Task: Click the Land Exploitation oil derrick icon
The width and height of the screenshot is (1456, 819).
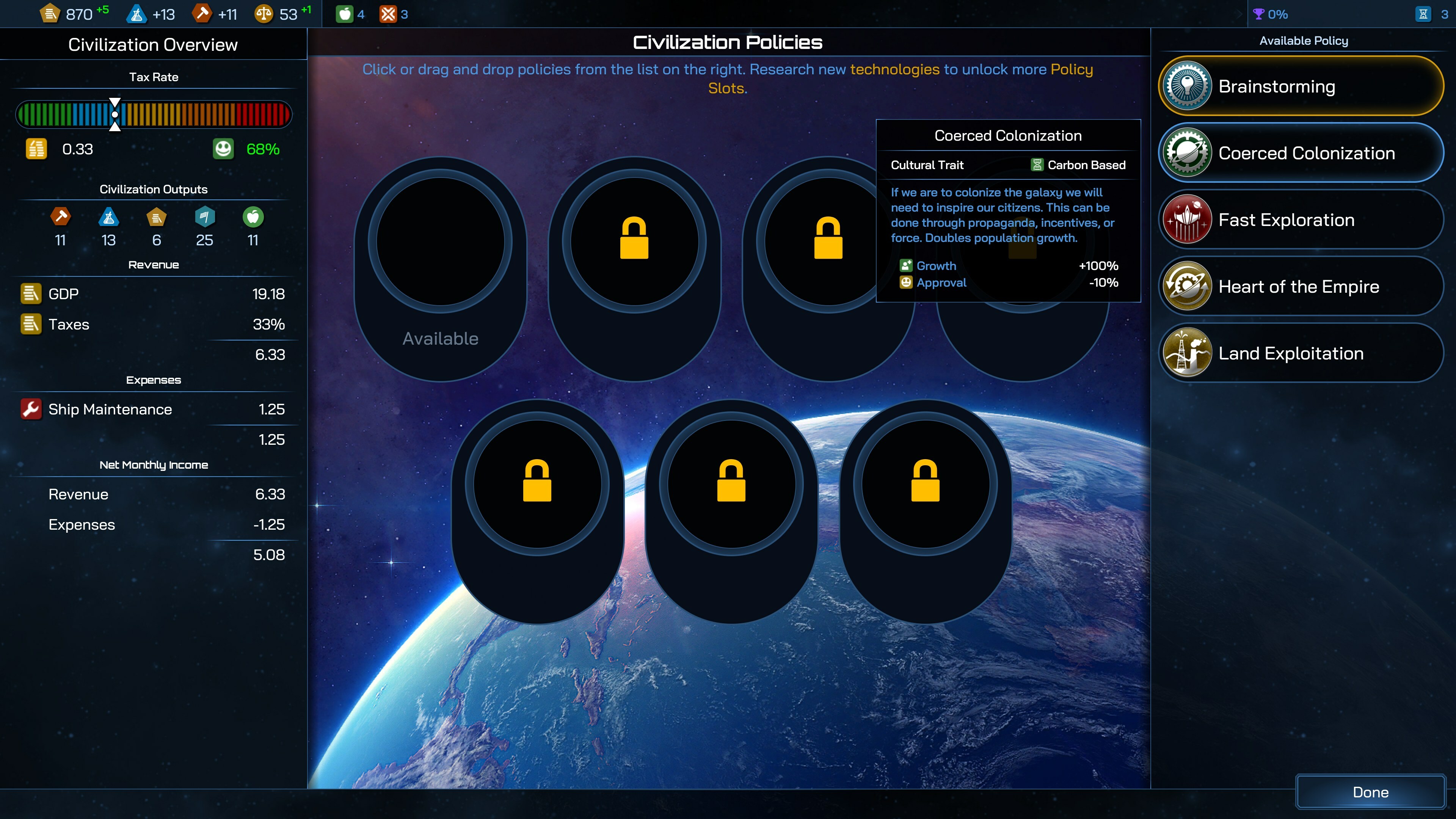Action: point(1188,353)
